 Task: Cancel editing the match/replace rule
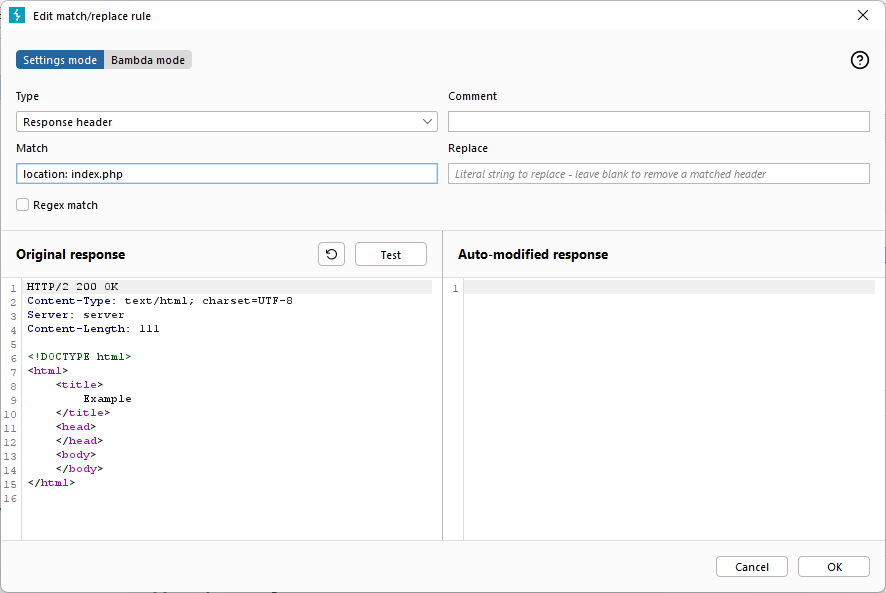point(752,566)
